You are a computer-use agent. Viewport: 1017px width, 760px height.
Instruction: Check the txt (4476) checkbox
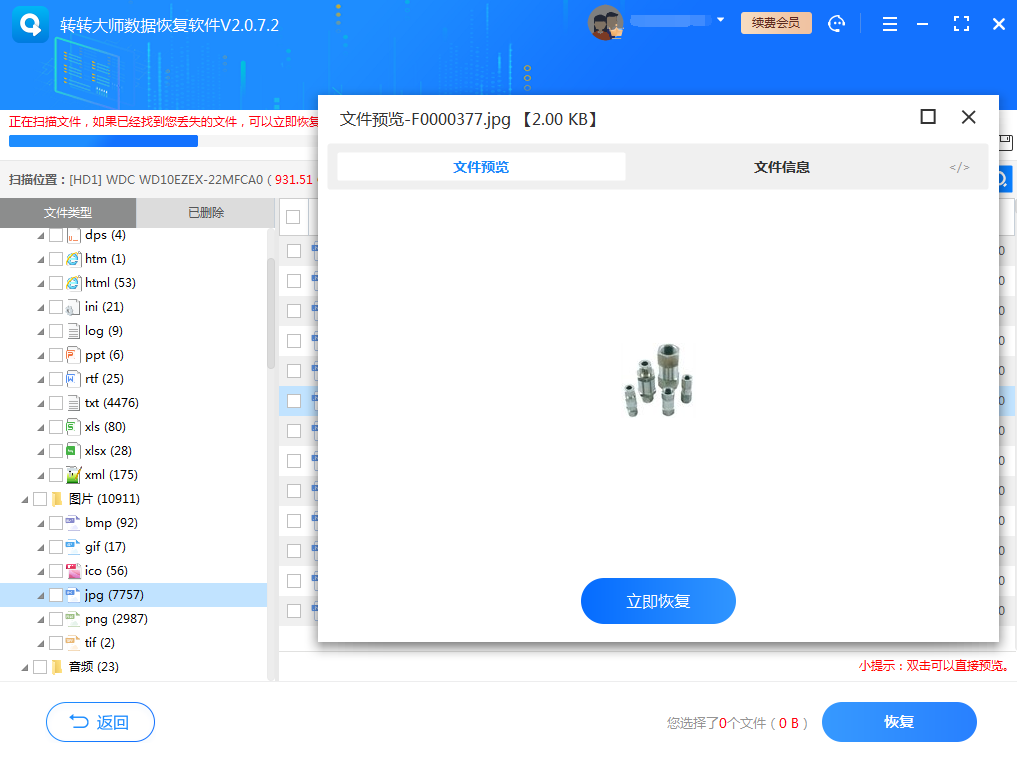pos(56,402)
